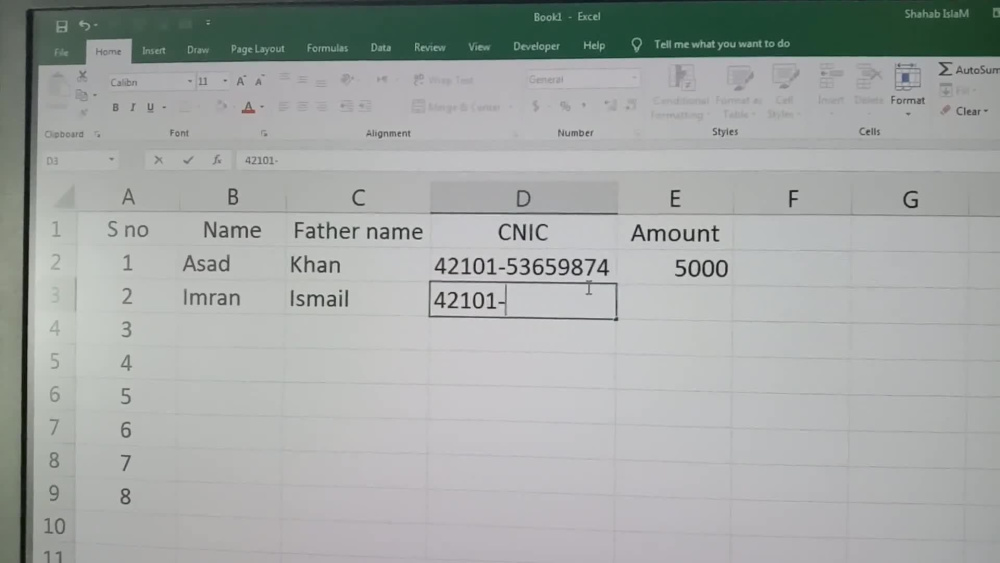Click the Enter checkmark in formula bar
This screenshot has width=1000, height=563.
188,160
